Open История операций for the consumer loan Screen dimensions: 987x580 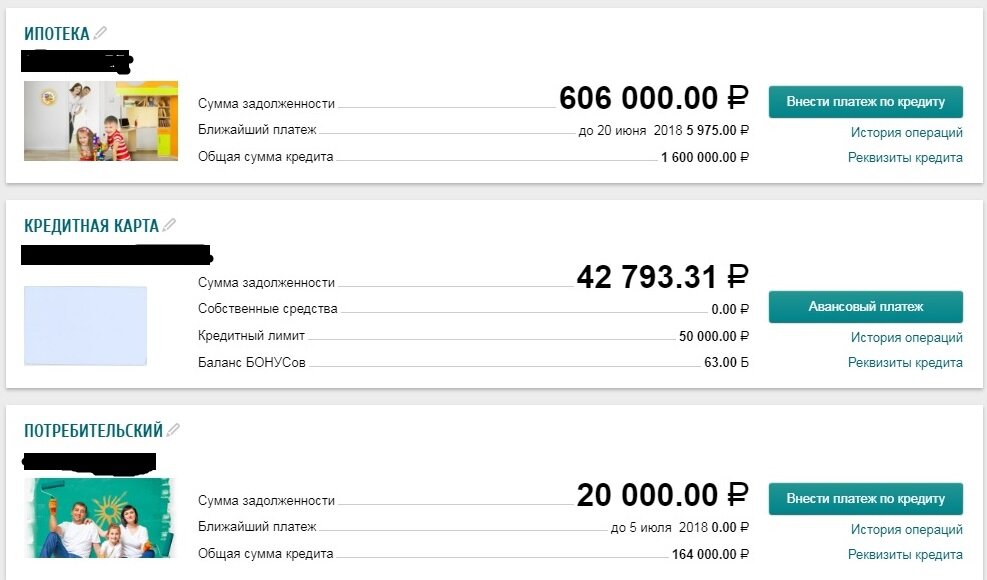906,530
